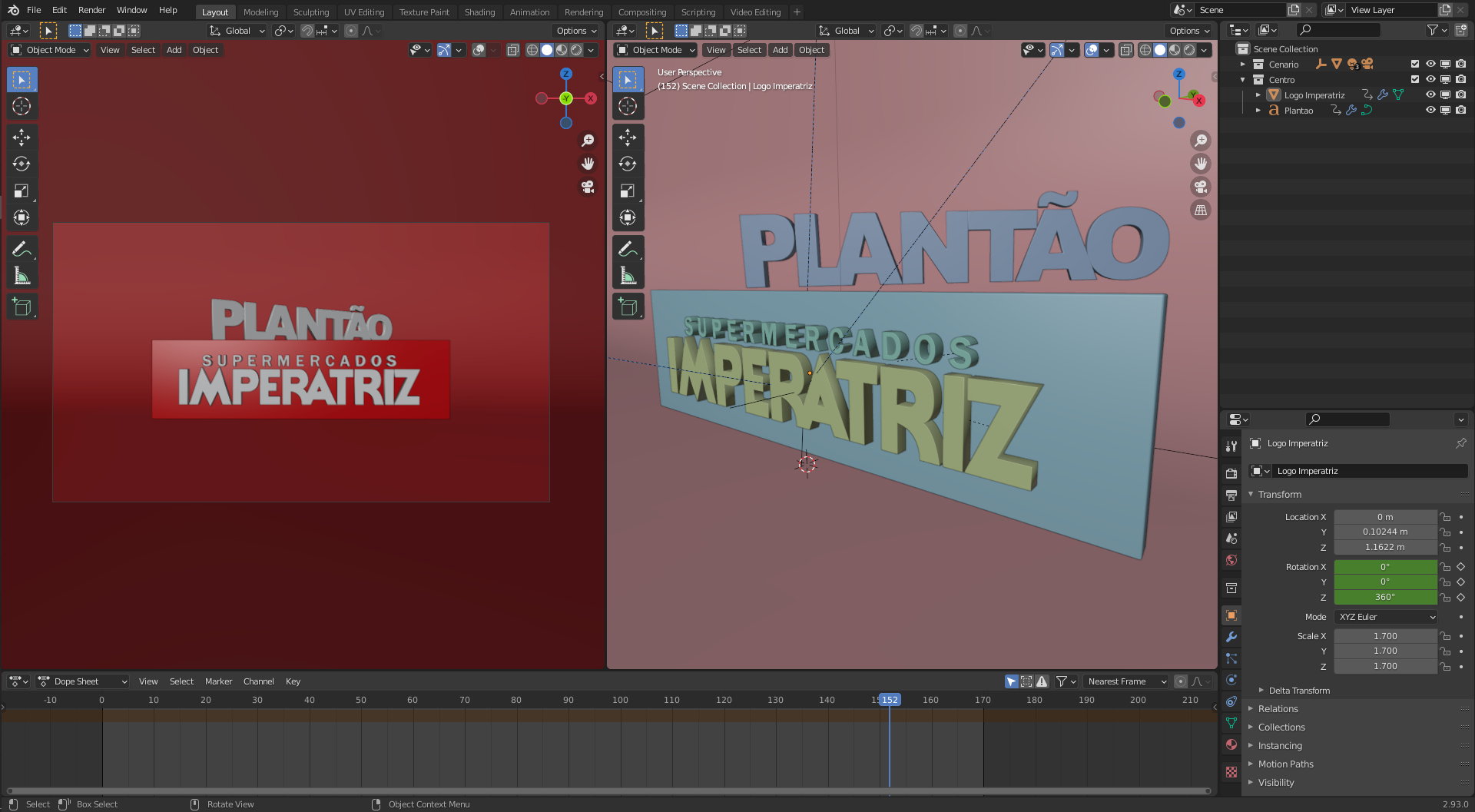1475x812 pixels.
Task: Open the File menu
Action: (x=34, y=10)
